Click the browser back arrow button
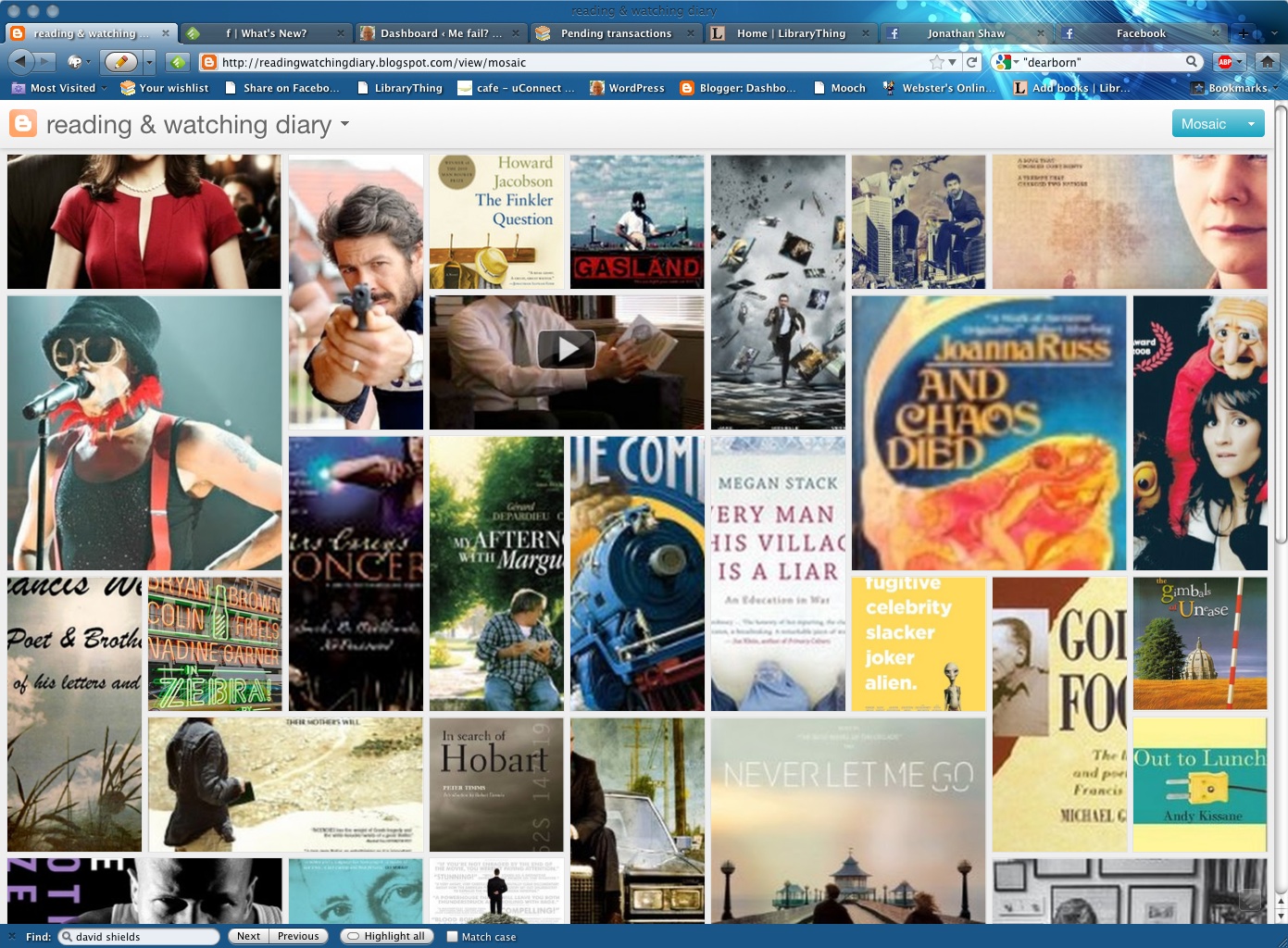1288x948 pixels. (x=20, y=62)
